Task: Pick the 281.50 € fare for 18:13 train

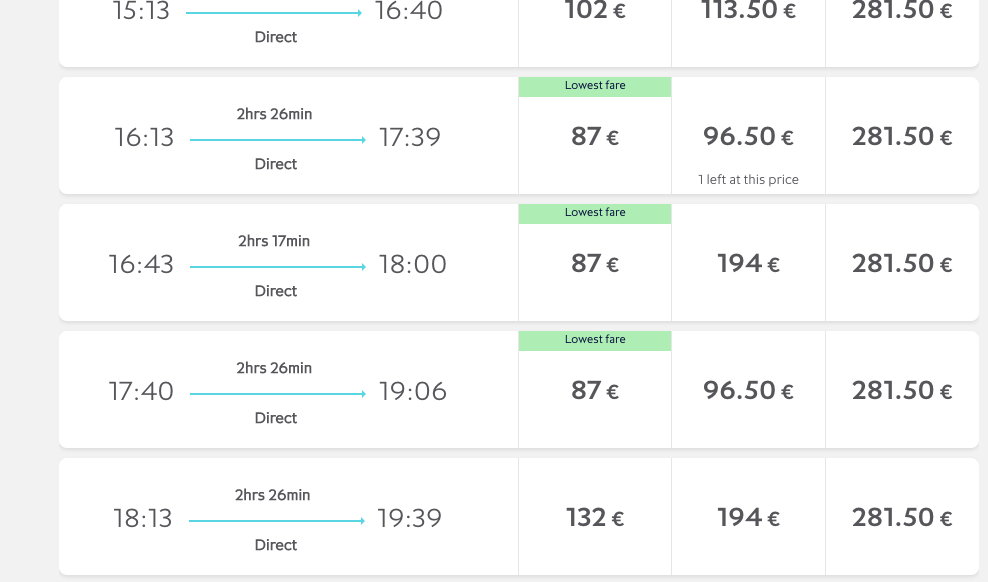Action: click(x=902, y=517)
